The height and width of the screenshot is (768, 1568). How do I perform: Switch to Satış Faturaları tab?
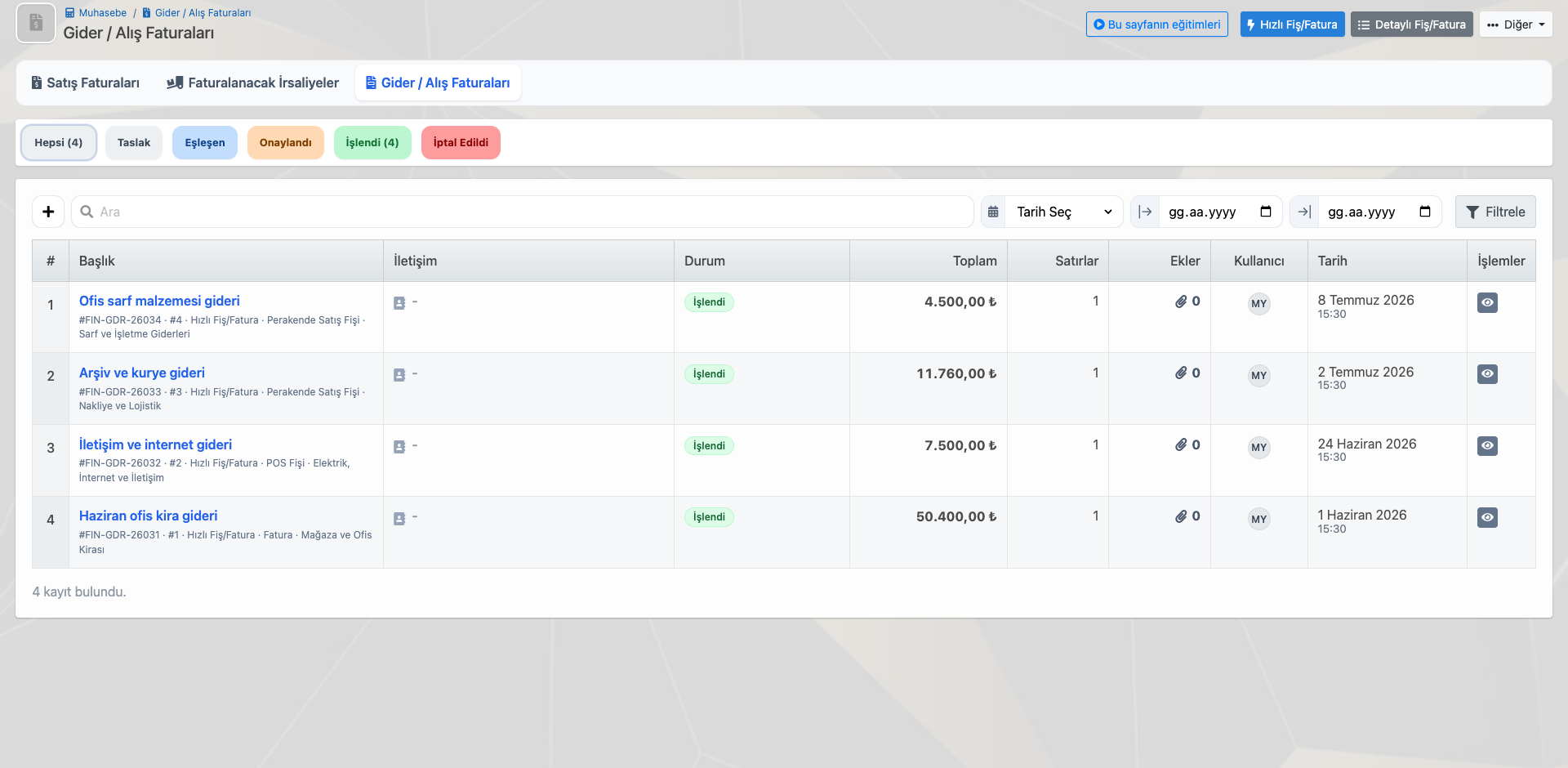86,83
